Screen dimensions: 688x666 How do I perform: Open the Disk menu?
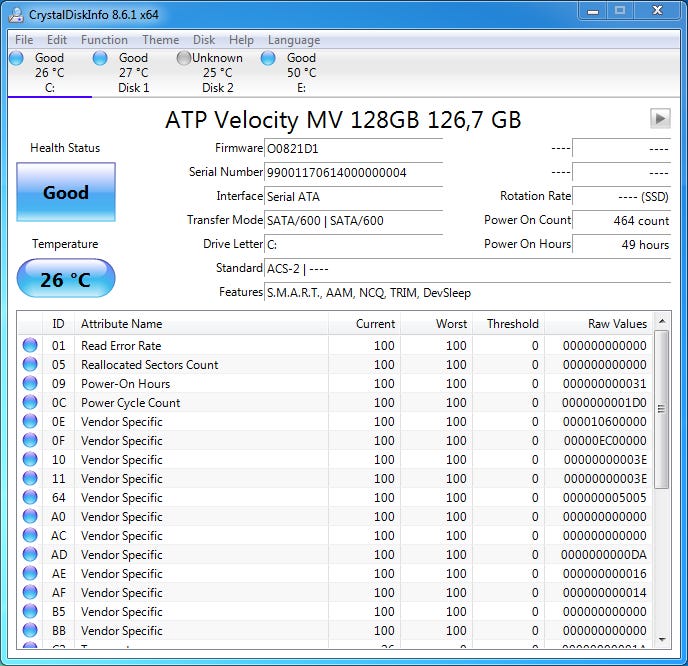pyautogui.click(x=204, y=40)
